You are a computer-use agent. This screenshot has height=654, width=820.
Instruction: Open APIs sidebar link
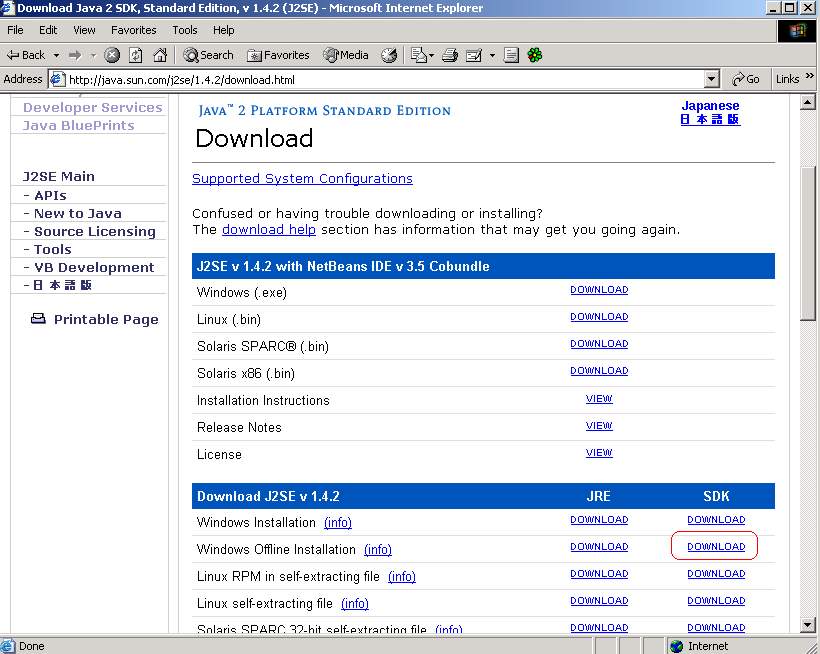click(x=50, y=195)
